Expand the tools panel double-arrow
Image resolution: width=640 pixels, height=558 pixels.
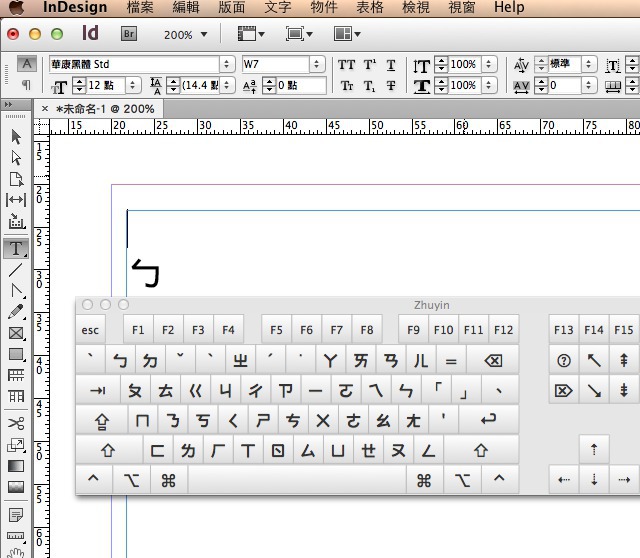click(8, 104)
